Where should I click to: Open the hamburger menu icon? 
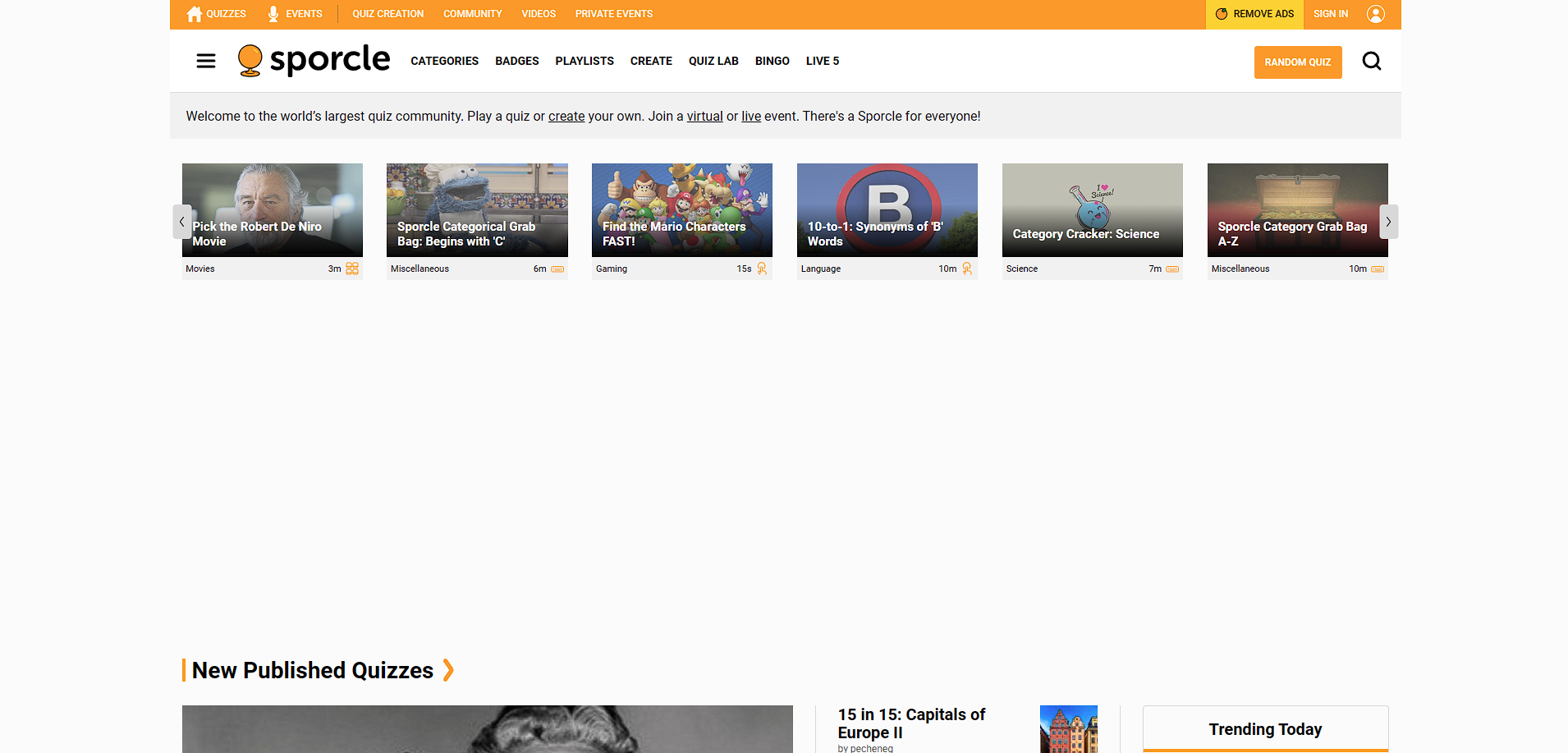206,61
